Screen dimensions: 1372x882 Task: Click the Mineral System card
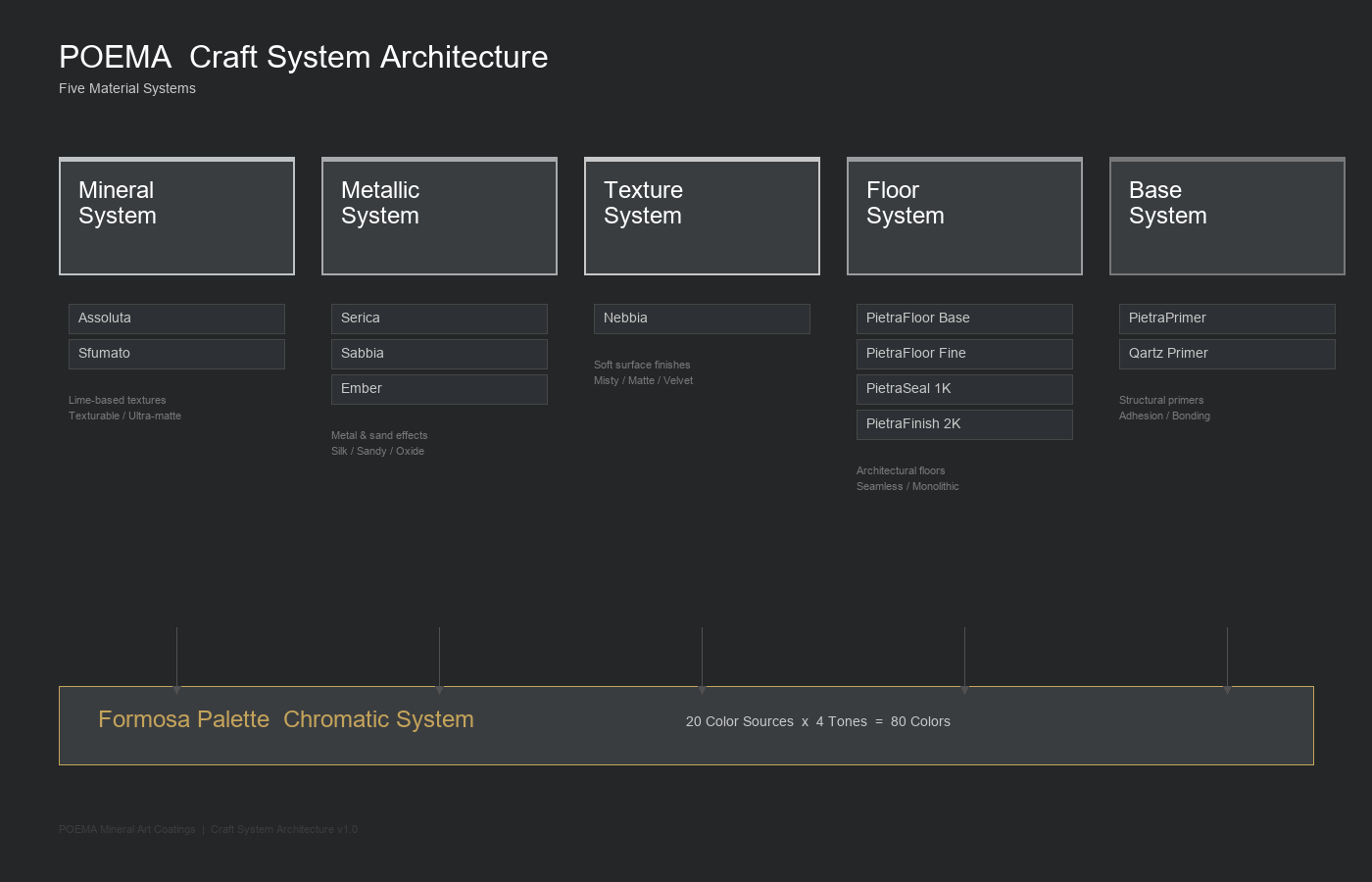176,216
